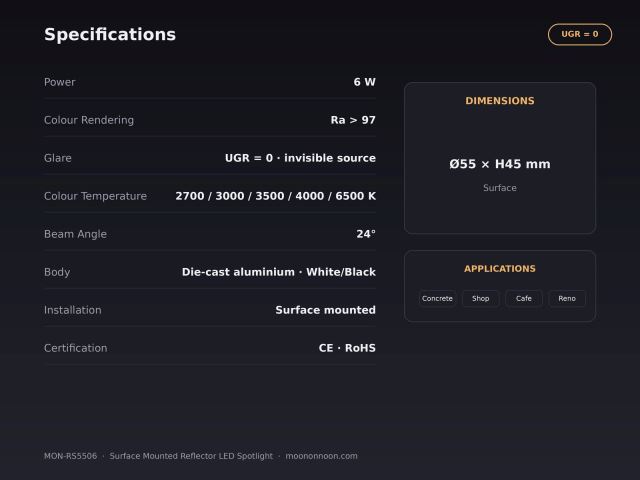Click the Installation Surface mounted value

click(x=325, y=310)
